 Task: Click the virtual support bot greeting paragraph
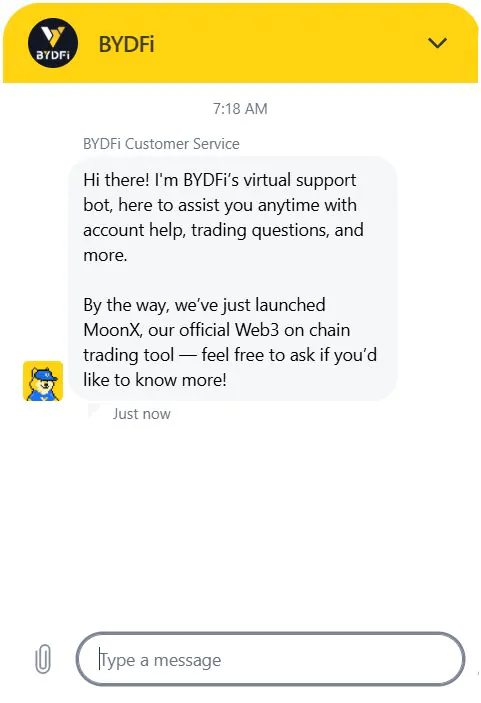point(223,217)
